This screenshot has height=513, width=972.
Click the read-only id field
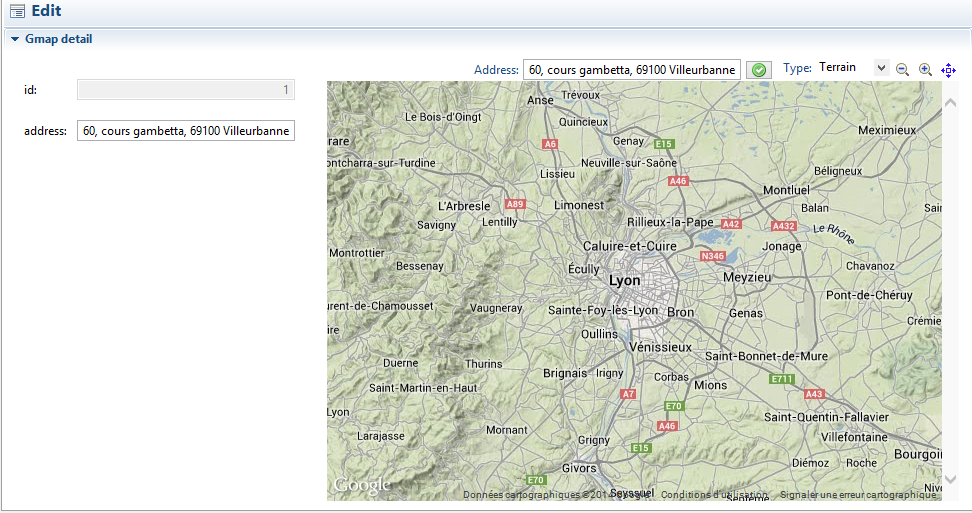click(186, 90)
